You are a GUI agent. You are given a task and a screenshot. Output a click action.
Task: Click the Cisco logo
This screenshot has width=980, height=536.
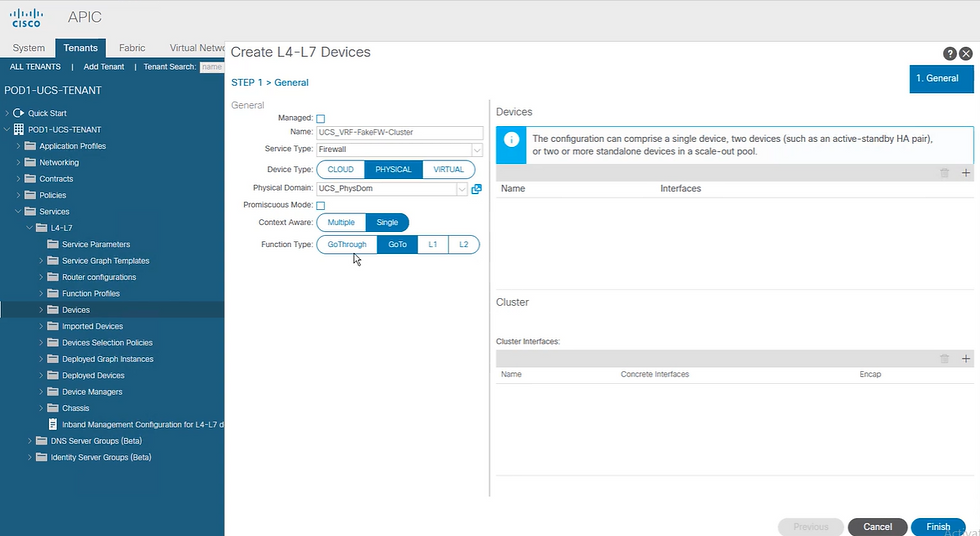point(26,17)
